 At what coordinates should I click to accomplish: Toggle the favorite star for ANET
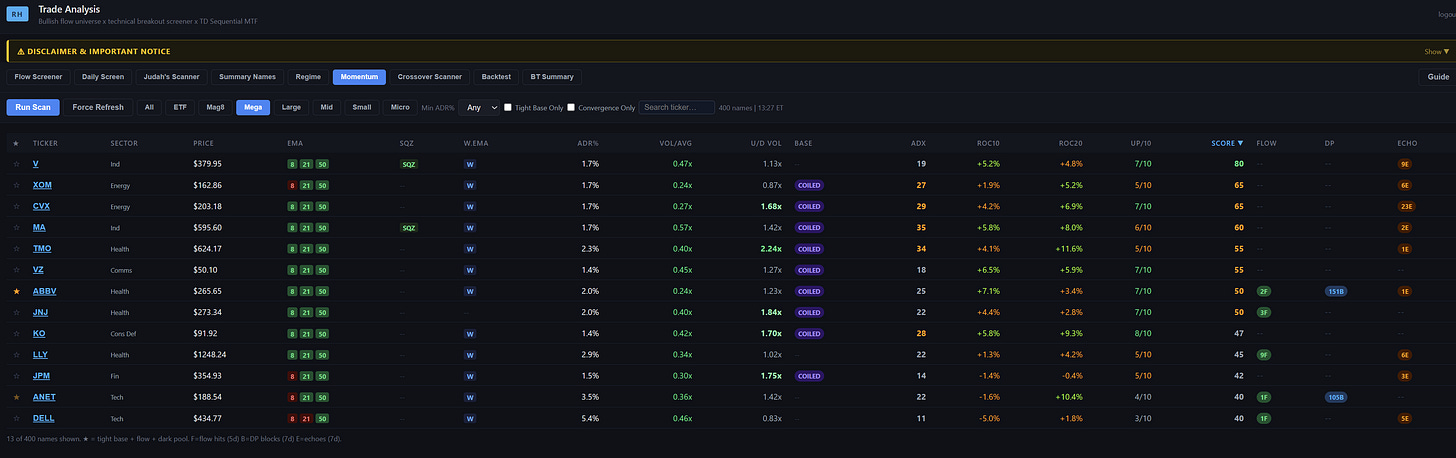click(x=15, y=397)
